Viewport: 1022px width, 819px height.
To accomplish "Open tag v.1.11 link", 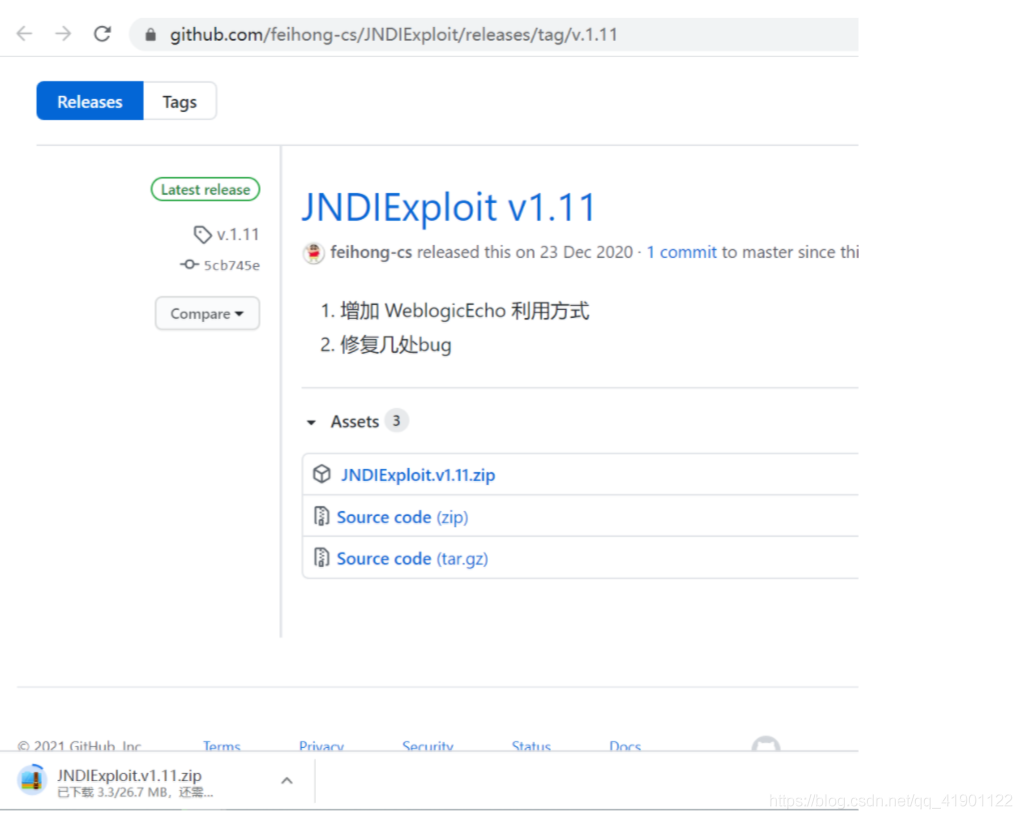I will [x=238, y=234].
